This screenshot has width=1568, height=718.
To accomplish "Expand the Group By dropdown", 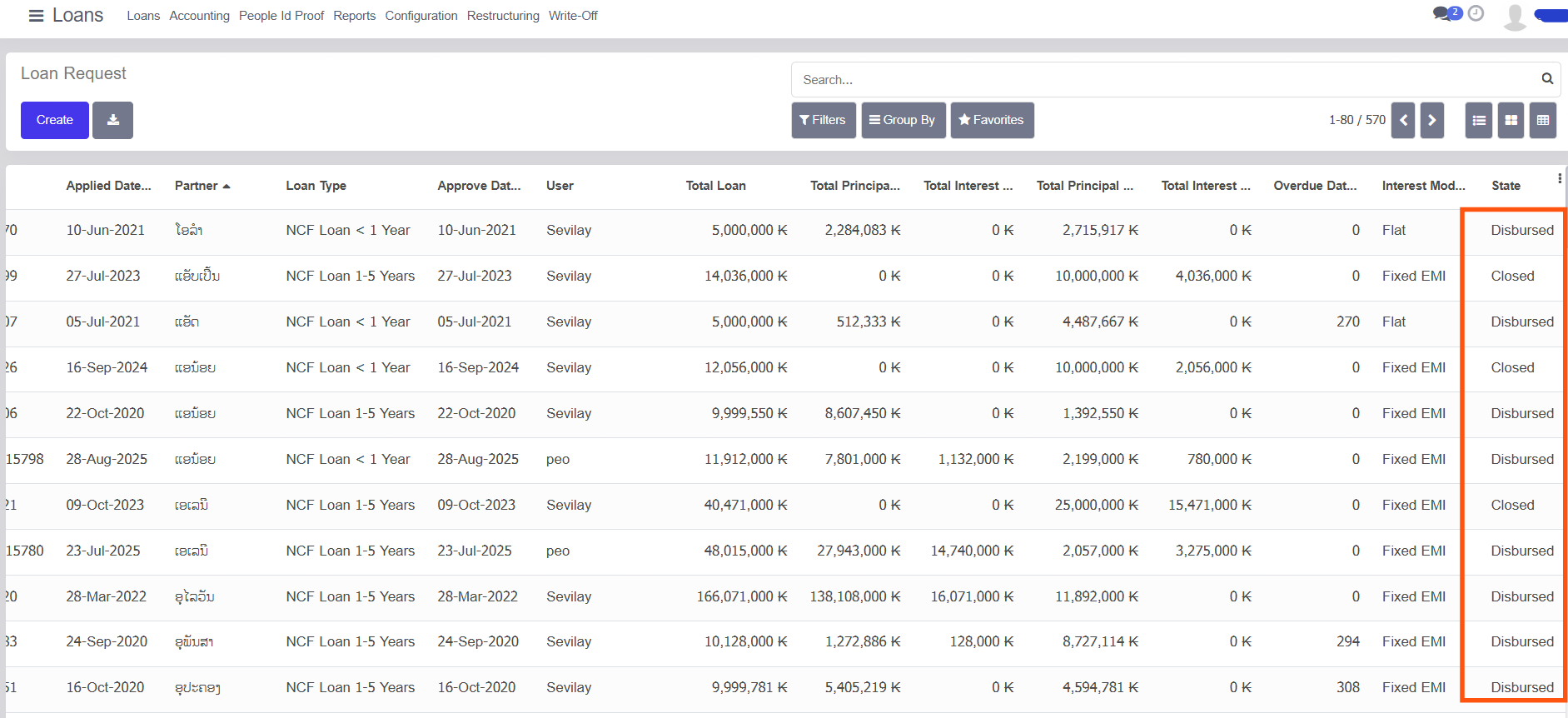I will click(903, 120).
